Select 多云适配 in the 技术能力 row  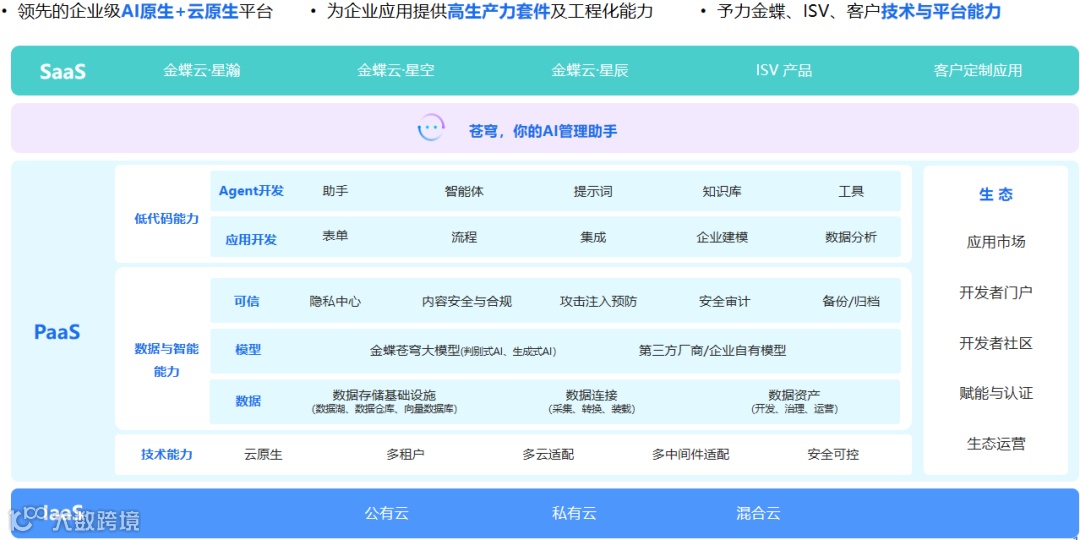pyautogui.click(x=548, y=455)
